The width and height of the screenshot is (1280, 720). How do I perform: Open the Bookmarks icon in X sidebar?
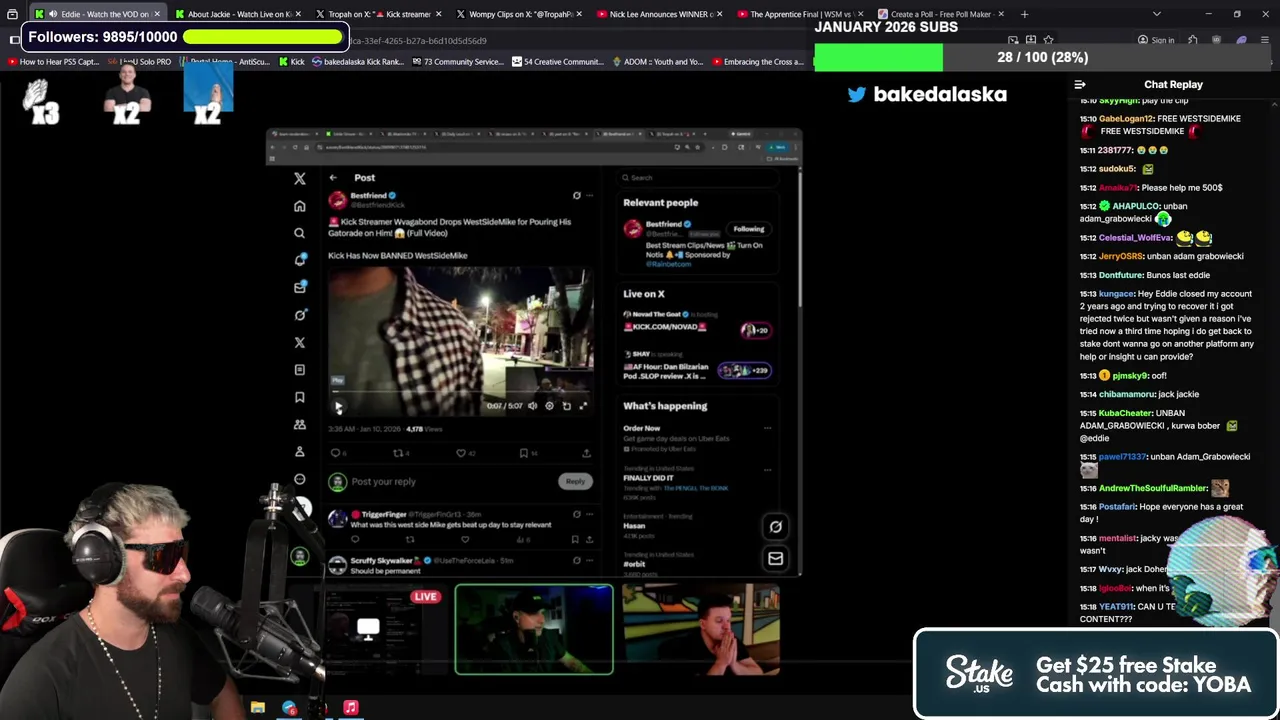coord(299,397)
